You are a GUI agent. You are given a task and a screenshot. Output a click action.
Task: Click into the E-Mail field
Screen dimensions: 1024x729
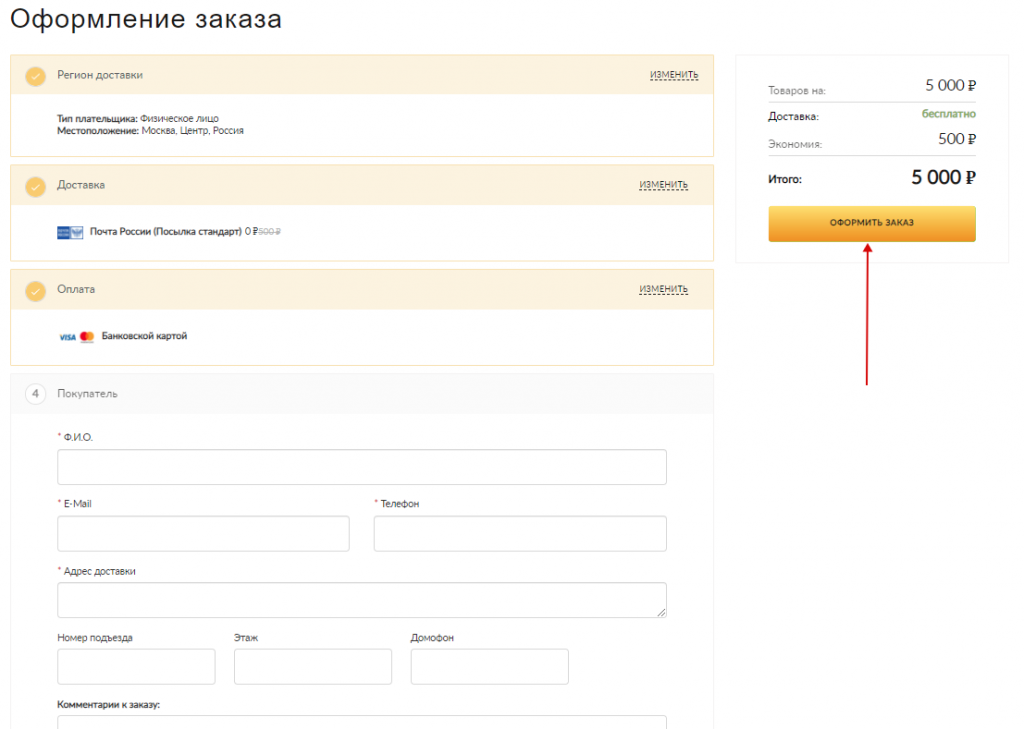click(203, 533)
